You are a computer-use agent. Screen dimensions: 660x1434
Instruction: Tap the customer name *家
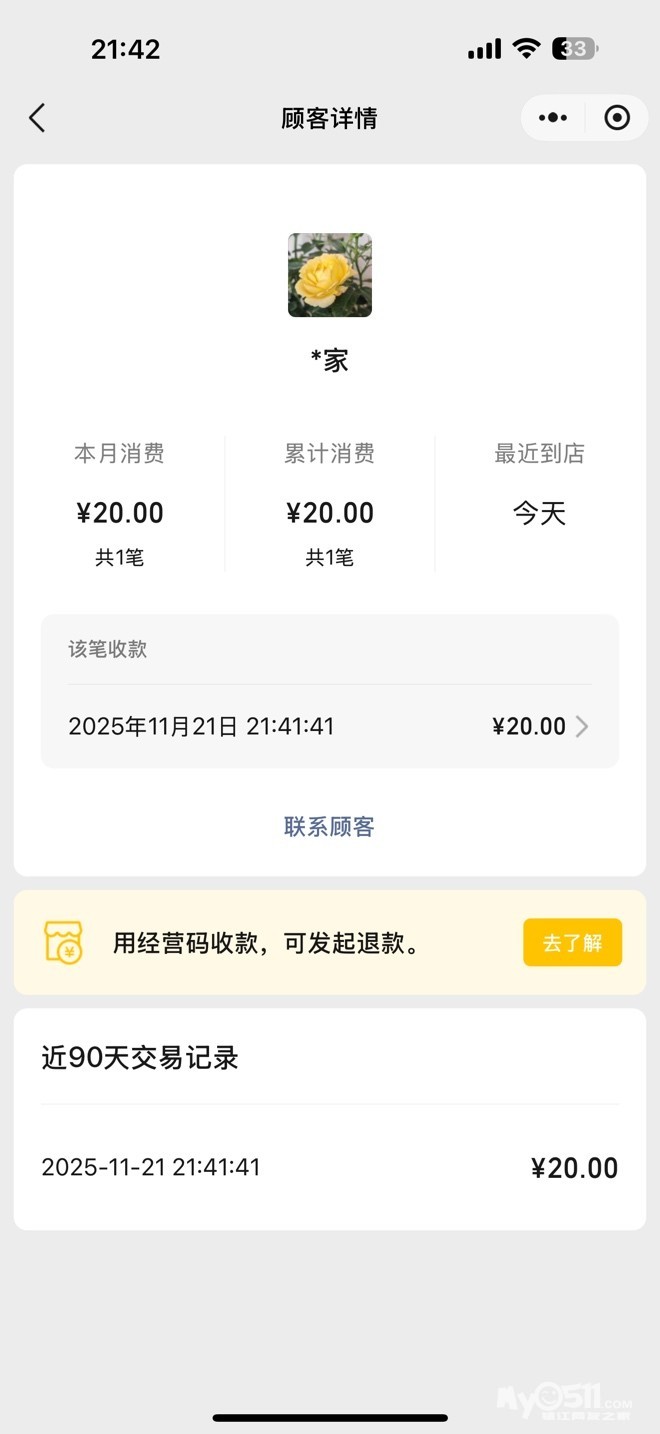click(x=330, y=360)
